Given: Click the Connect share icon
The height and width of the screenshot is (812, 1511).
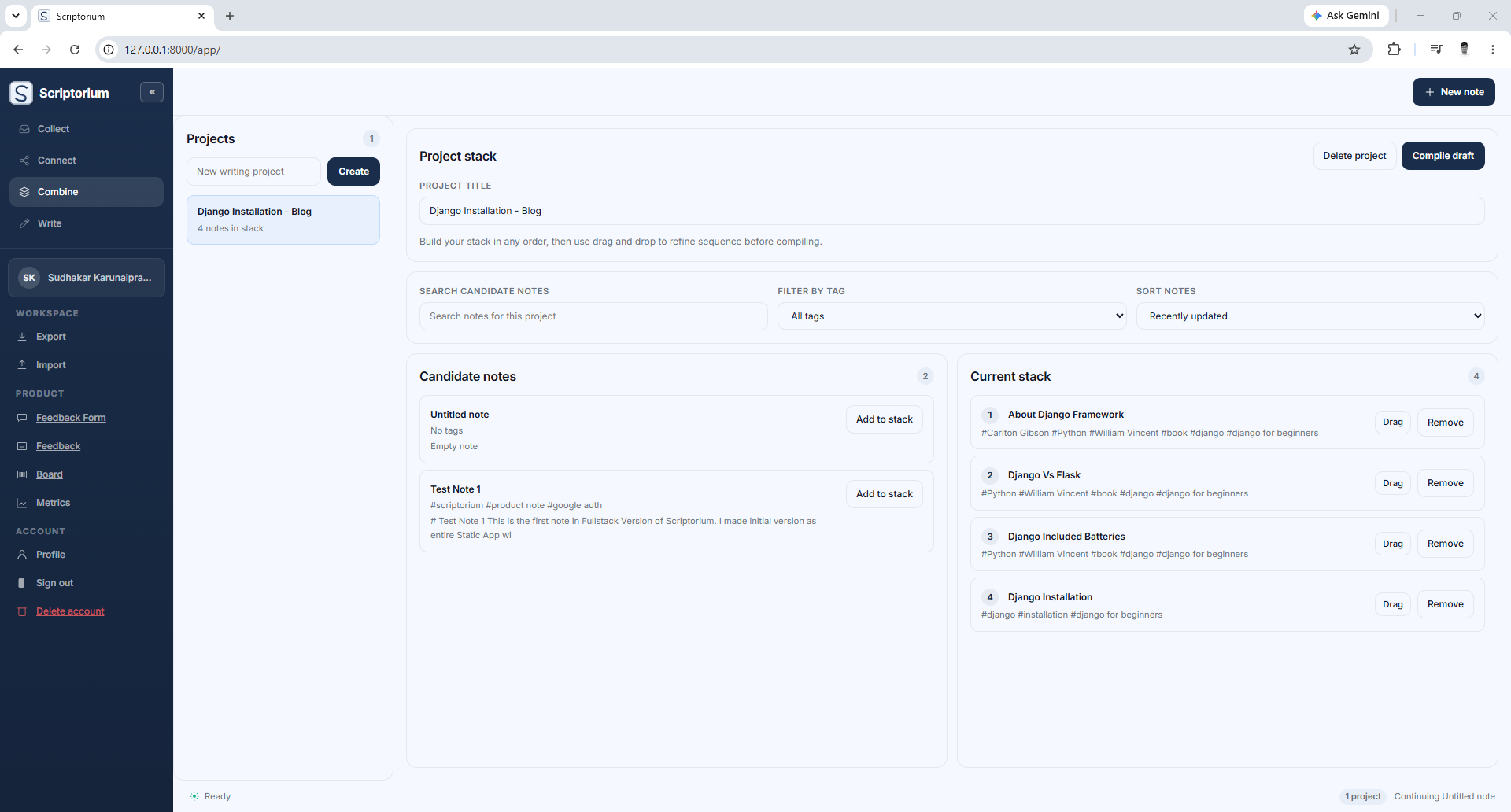Looking at the screenshot, I should 24,161.
